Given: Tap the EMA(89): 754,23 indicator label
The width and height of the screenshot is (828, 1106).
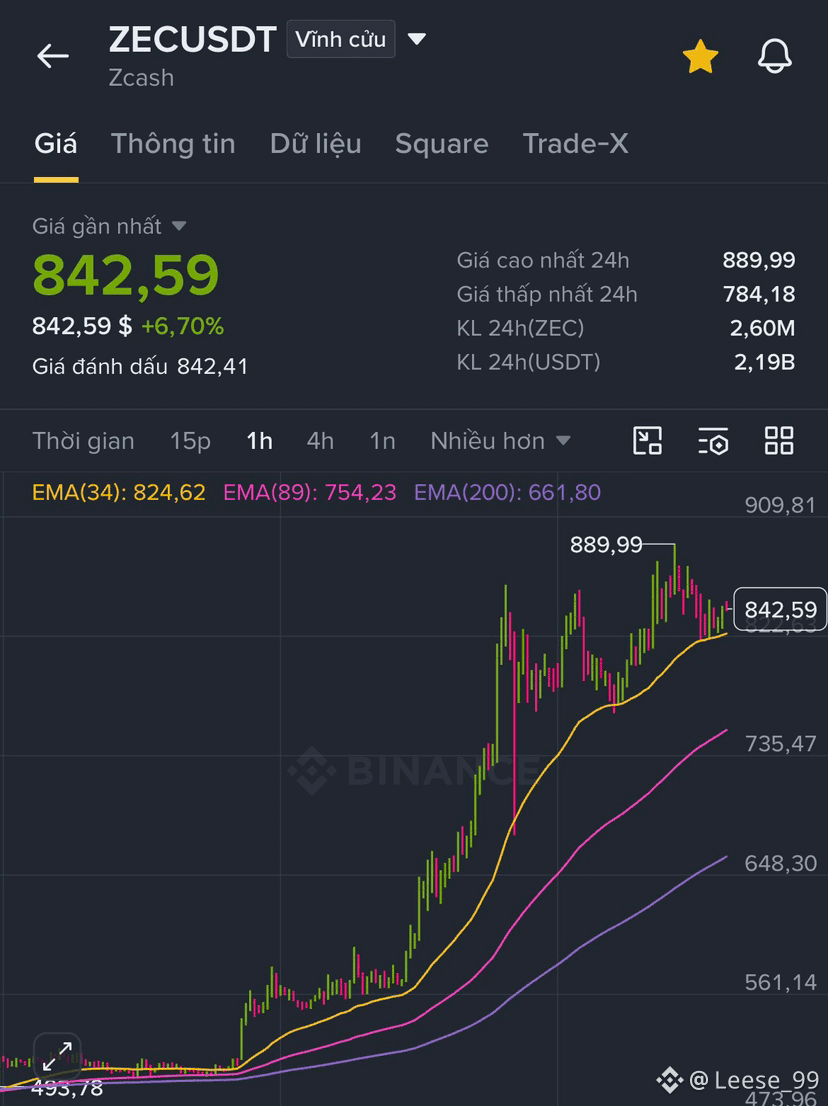Looking at the screenshot, I should click(x=310, y=492).
